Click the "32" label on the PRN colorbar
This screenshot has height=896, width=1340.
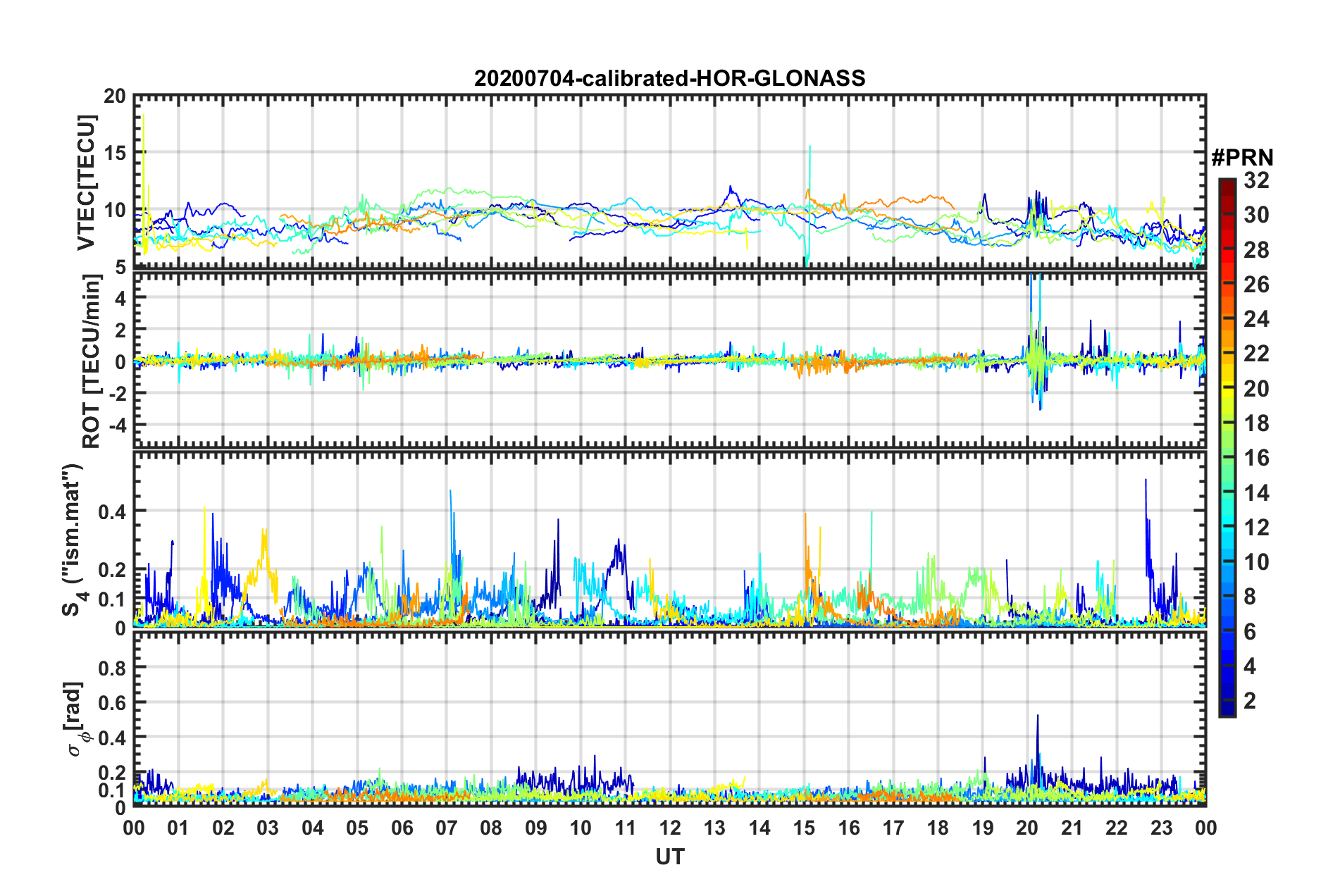pos(1256,180)
